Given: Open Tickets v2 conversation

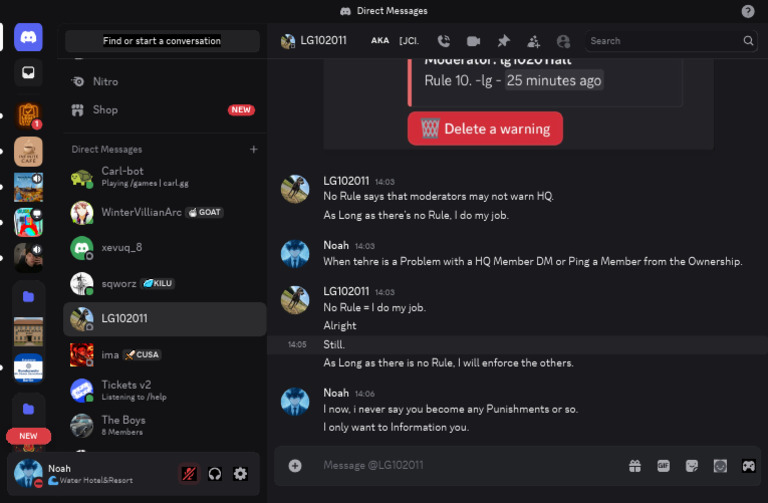Looking at the screenshot, I should point(164,390).
